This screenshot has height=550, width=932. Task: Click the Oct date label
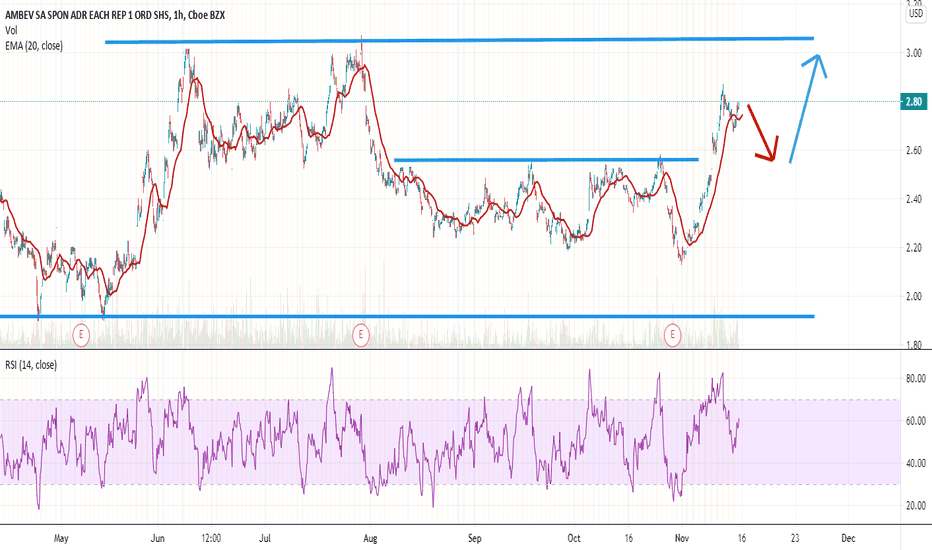pyautogui.click(x=574, y=539)
